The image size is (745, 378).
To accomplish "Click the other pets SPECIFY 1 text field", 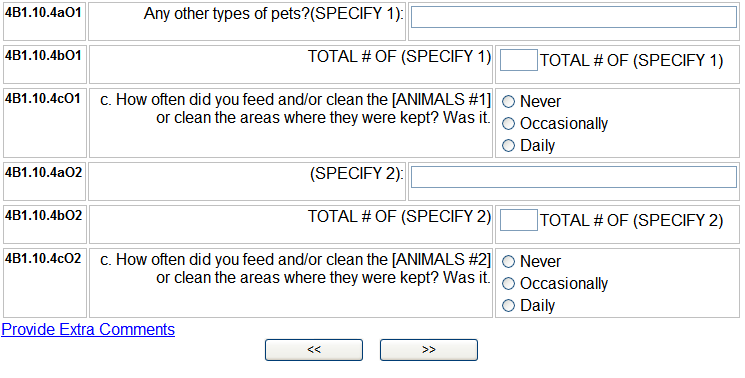I will tap(573, 17).
